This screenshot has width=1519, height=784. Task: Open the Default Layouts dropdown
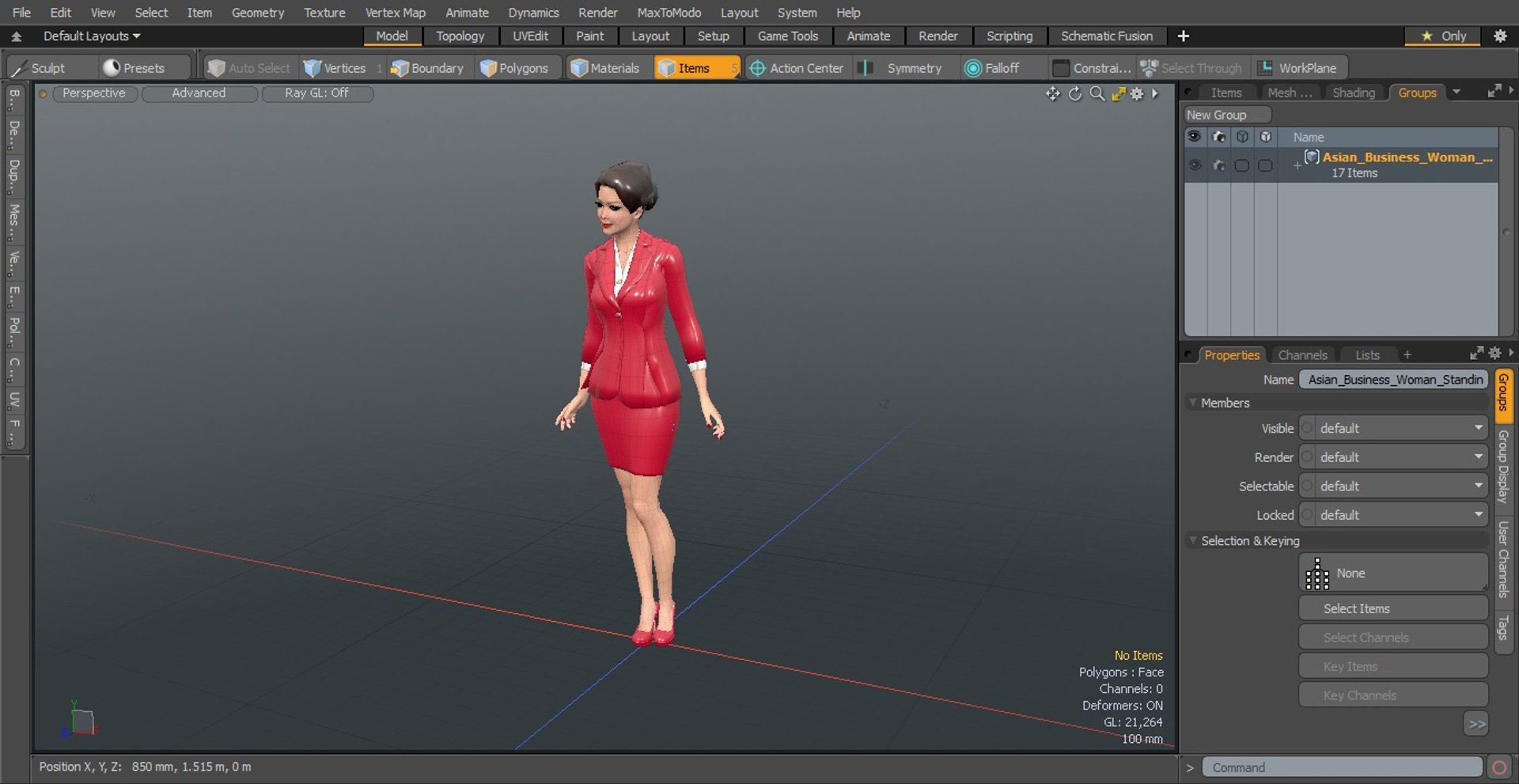(92, 36)
